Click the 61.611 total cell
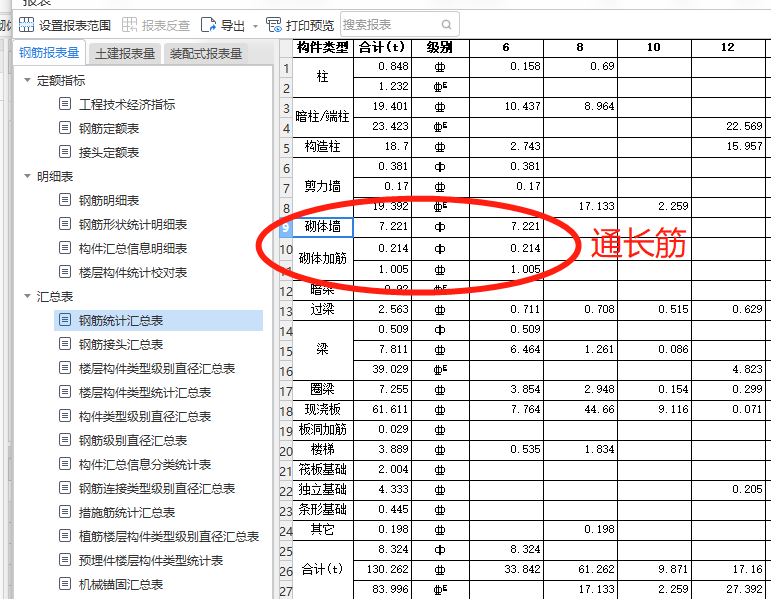This screenshot has width=771, height=599. click(x=383, y=409)
